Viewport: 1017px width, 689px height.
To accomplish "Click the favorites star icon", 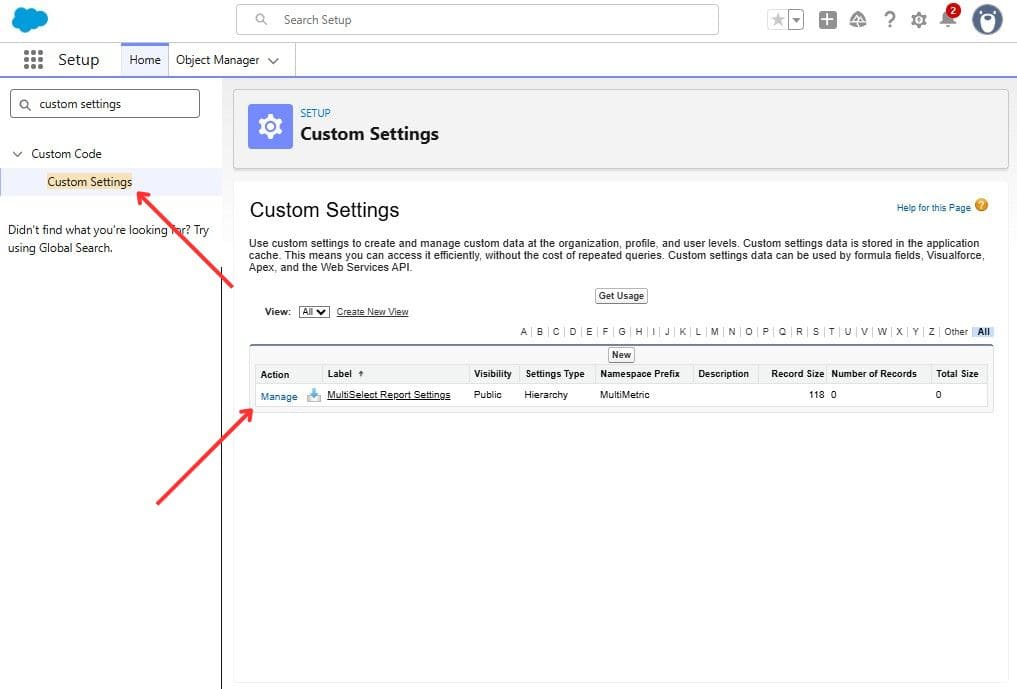I will coord(777,18).
